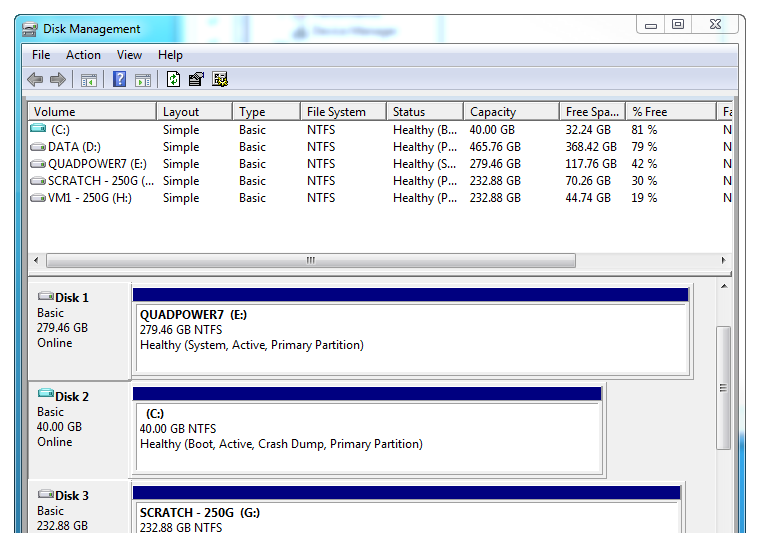This screenshot has width=764, height=533.
Task: Click the 42 % free cell
Action: coord(644,164)
